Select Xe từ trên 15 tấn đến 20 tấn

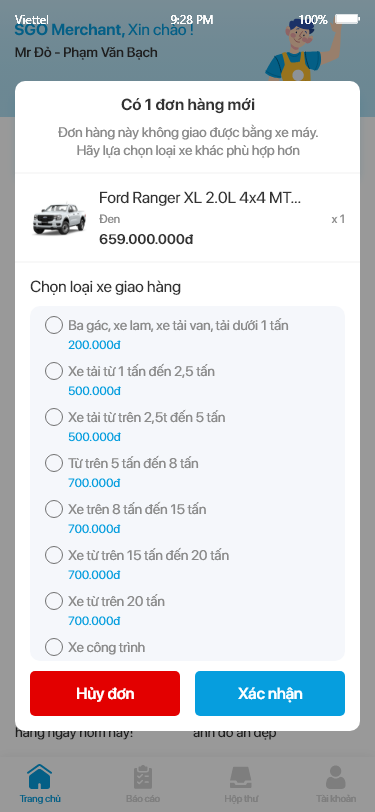click(x=54, y=555)
